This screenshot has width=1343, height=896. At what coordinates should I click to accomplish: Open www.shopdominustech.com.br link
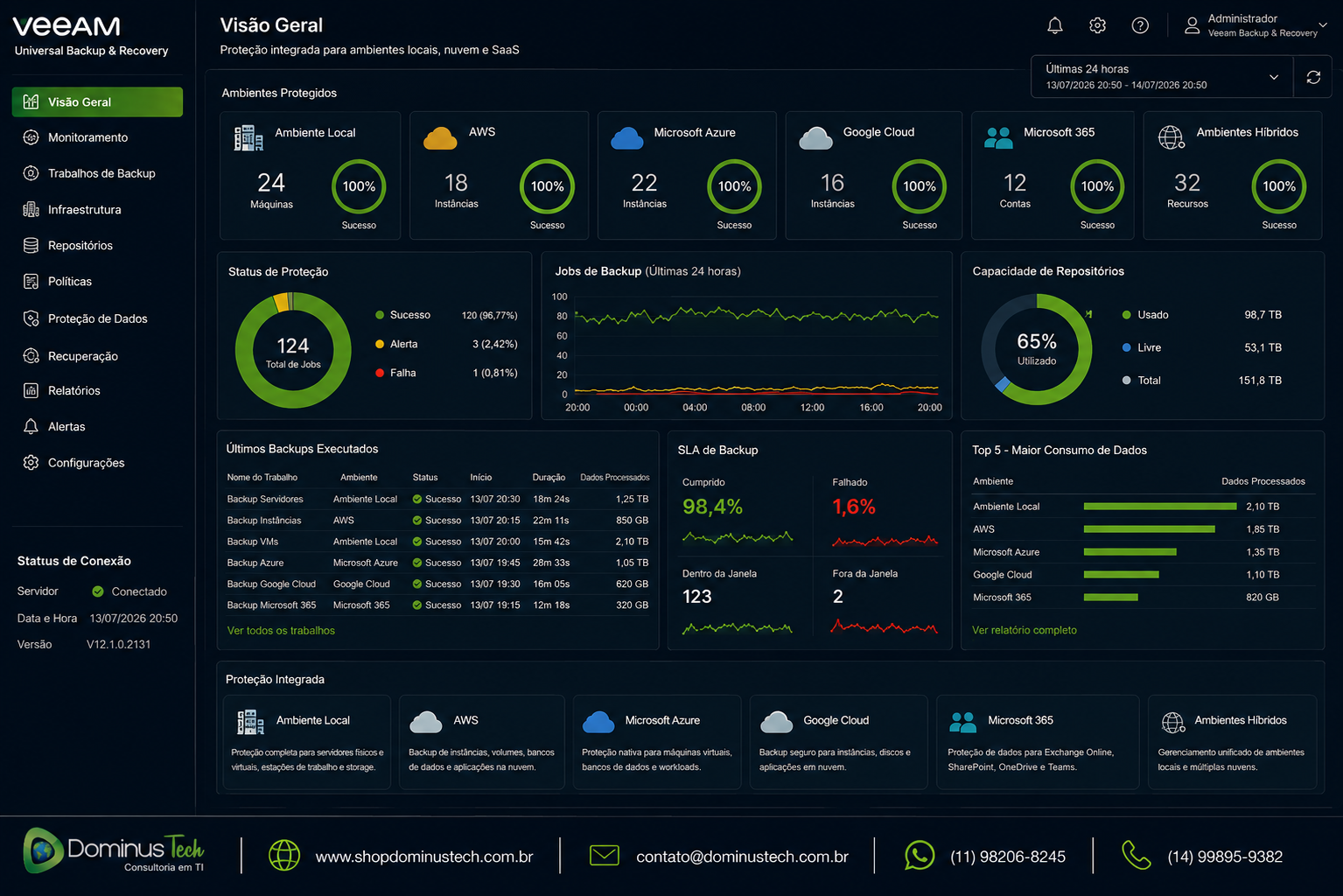click(x=424, y=857)
